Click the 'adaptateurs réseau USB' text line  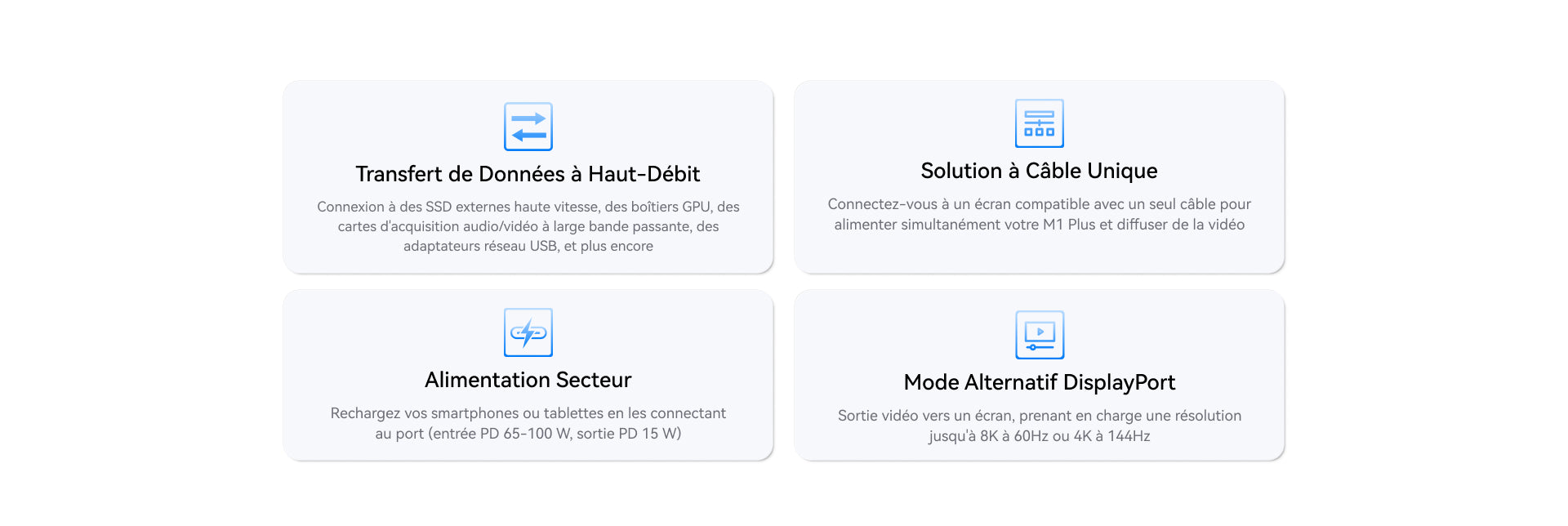[x=528, y=246]
